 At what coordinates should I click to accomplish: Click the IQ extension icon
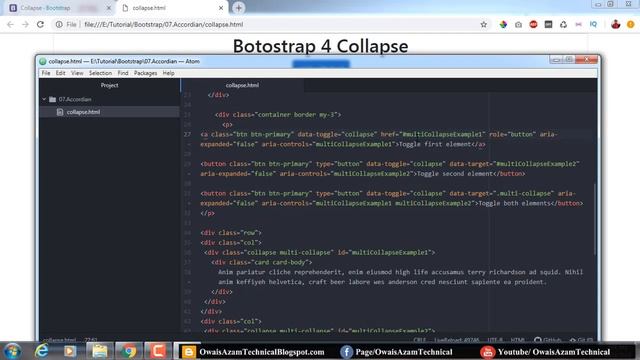(593, 24)
